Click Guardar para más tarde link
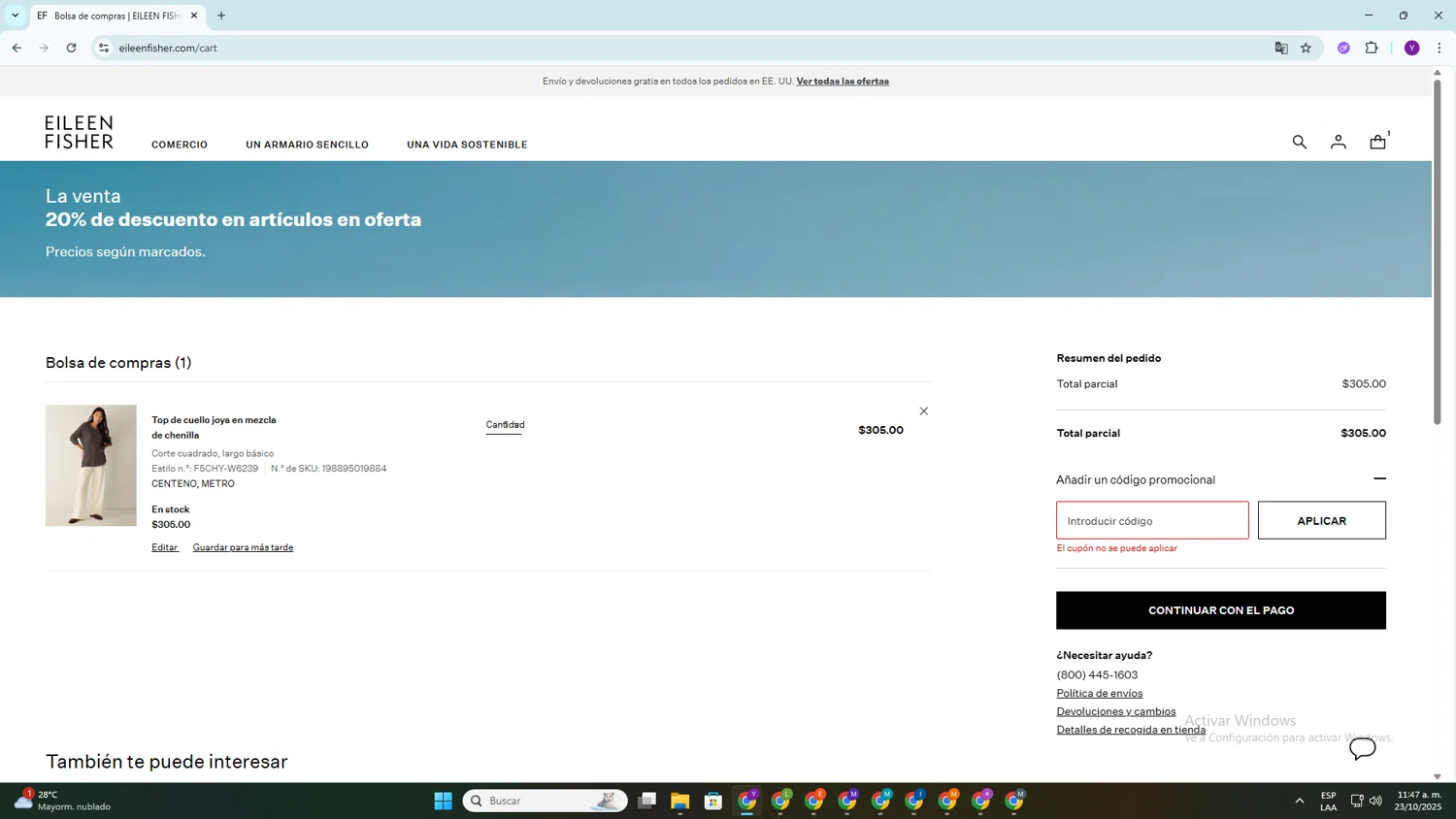Screen dimensions: 1456x819 coord(243,547)
